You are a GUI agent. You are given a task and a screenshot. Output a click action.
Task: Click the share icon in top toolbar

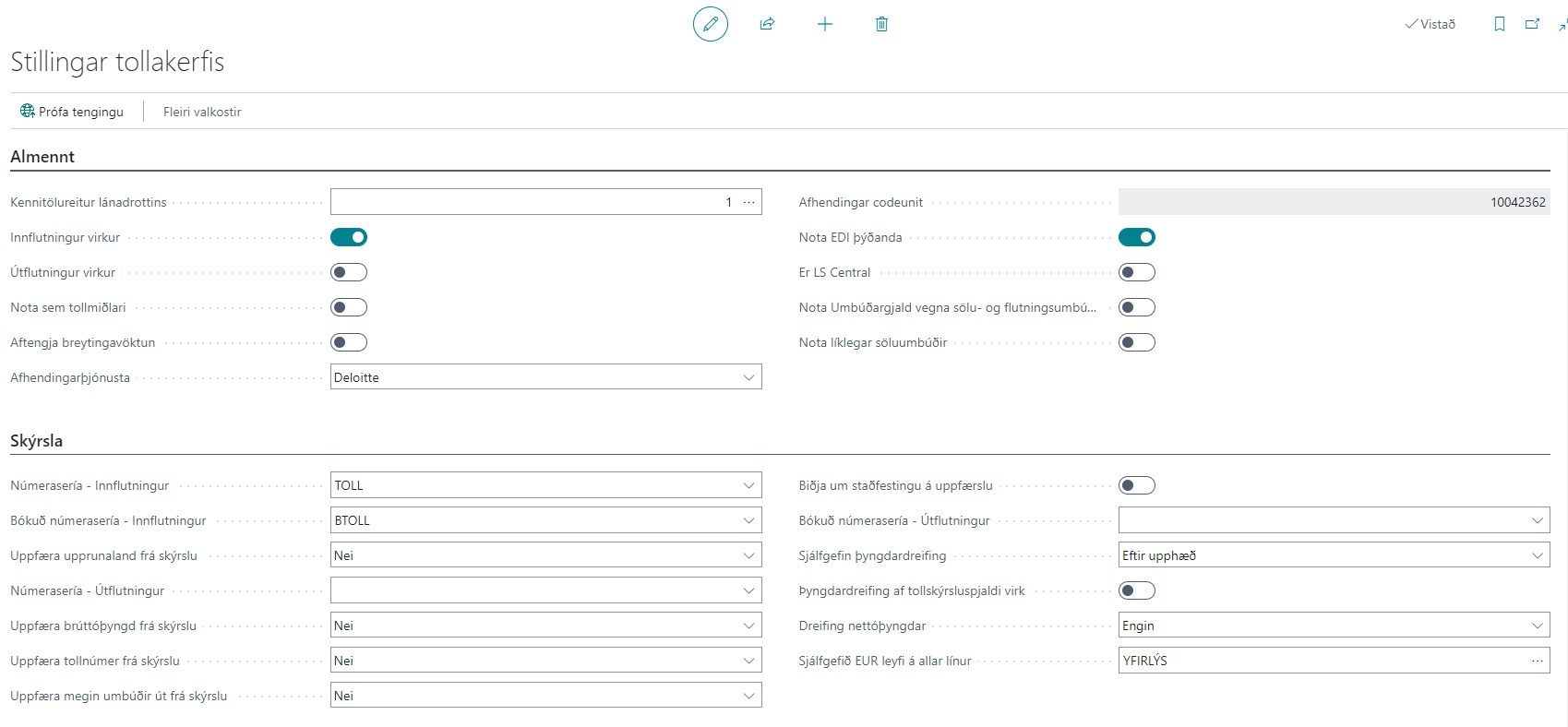[767, 24]
